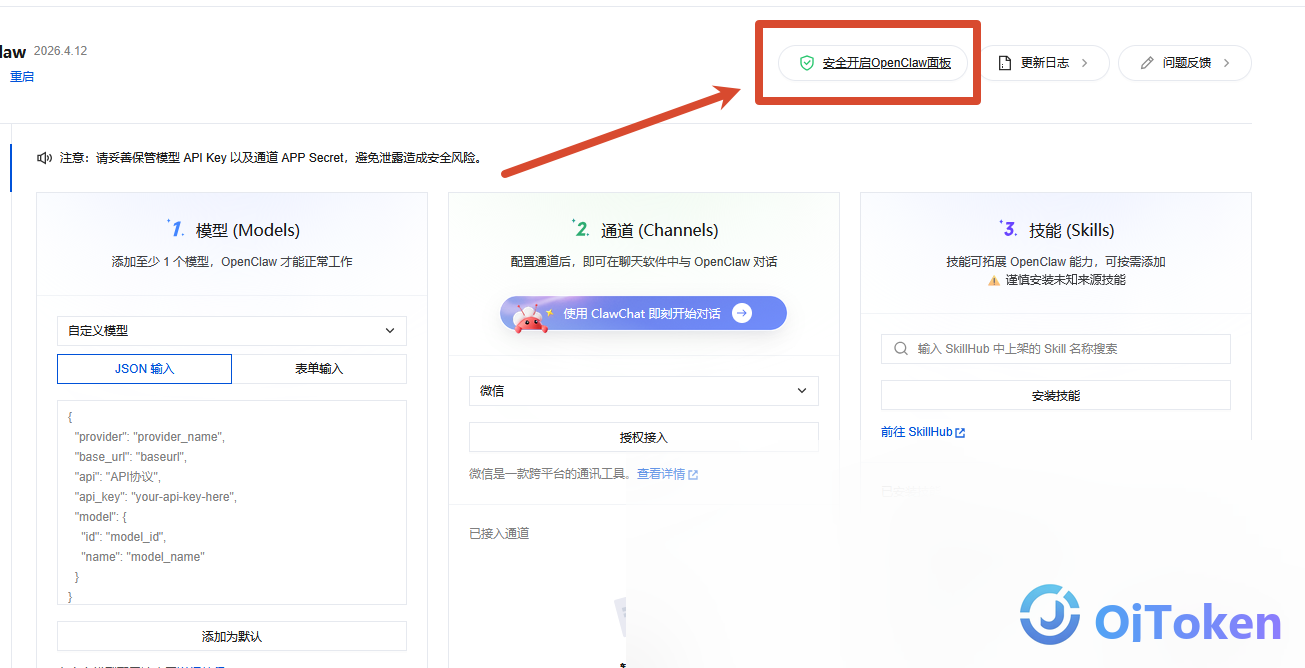Click the speaker icon before the 注意 notice

pos(44,158)
